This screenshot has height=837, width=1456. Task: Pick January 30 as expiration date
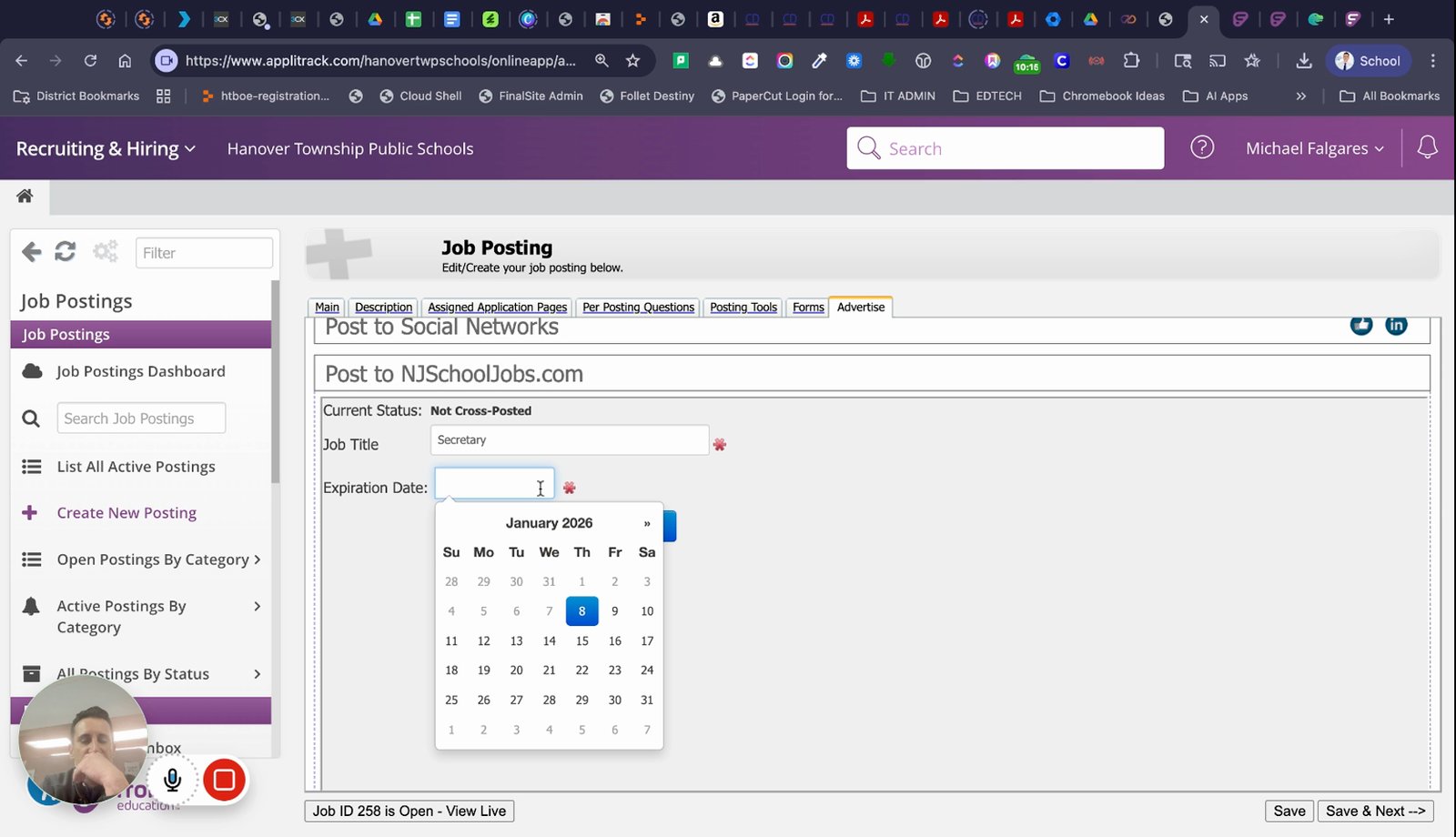(x=615, y=700)
